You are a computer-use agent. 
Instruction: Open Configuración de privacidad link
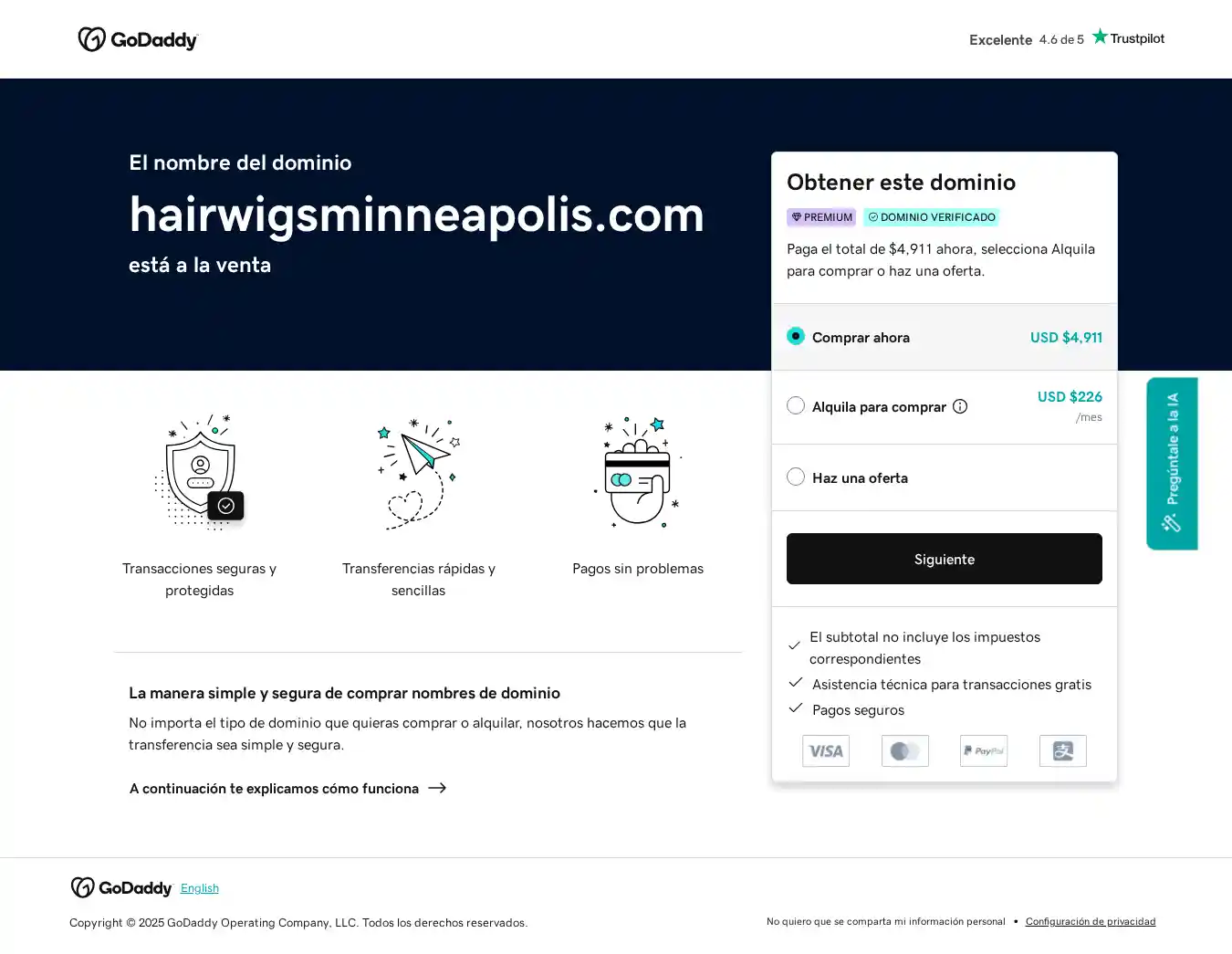coord(1091,921)
